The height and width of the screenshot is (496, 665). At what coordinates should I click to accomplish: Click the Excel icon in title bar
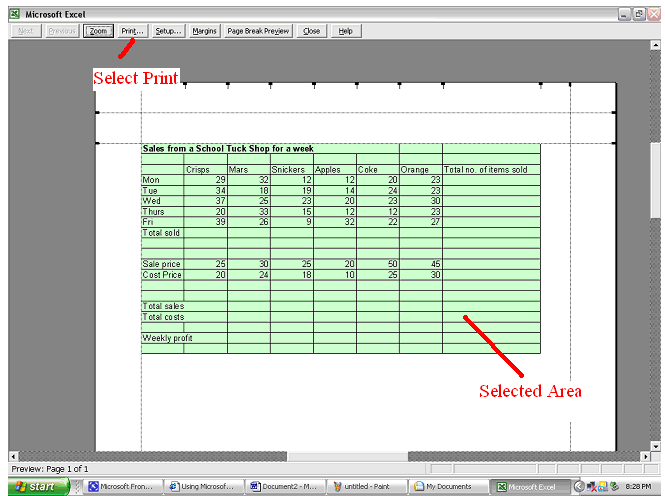13,14
